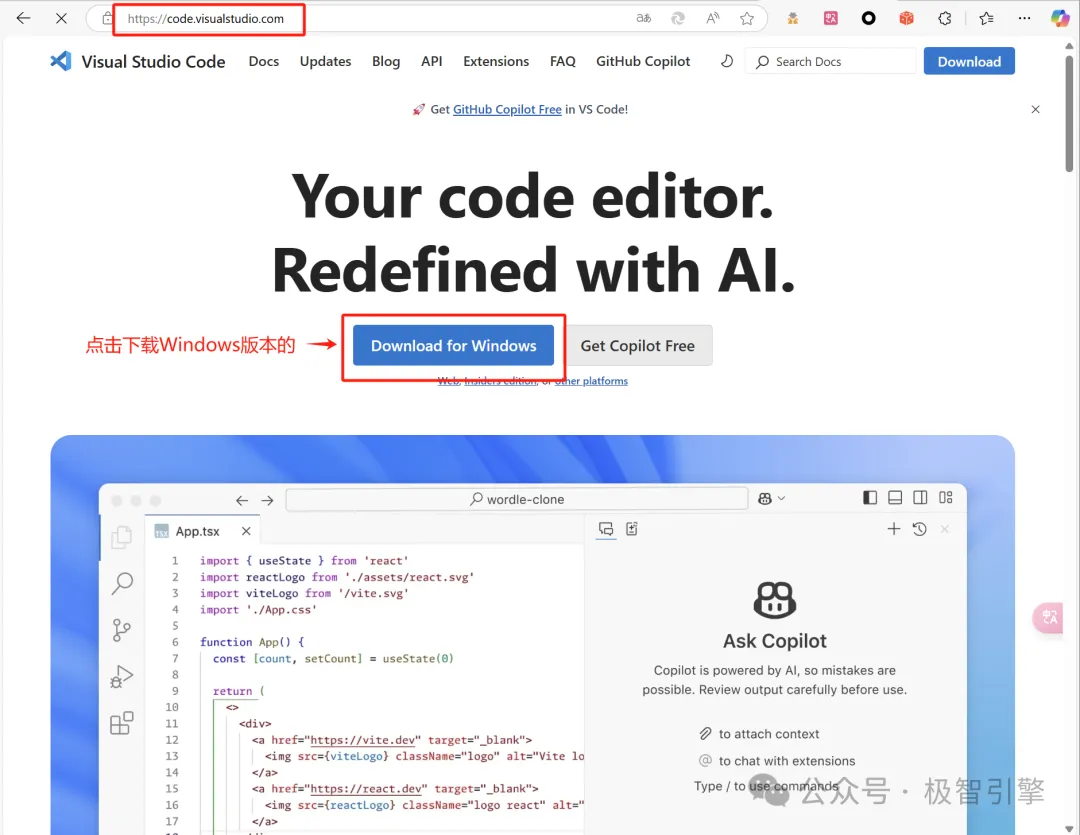
Task: Click Download for Windows button
Action: click(453, 345)
